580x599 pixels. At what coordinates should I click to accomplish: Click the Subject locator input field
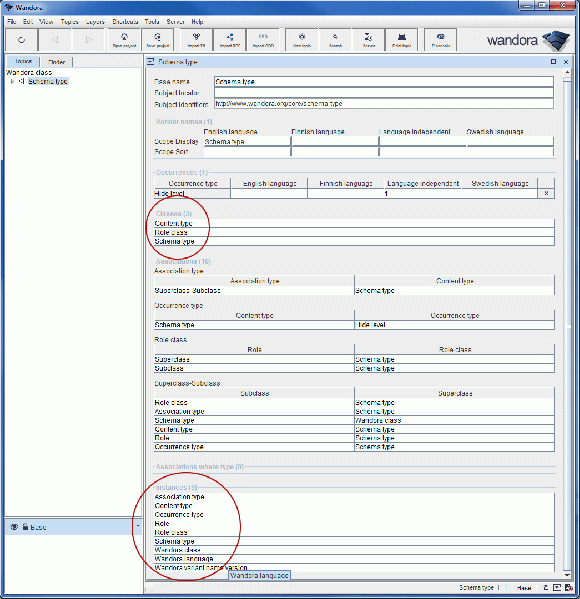(384, 92)
